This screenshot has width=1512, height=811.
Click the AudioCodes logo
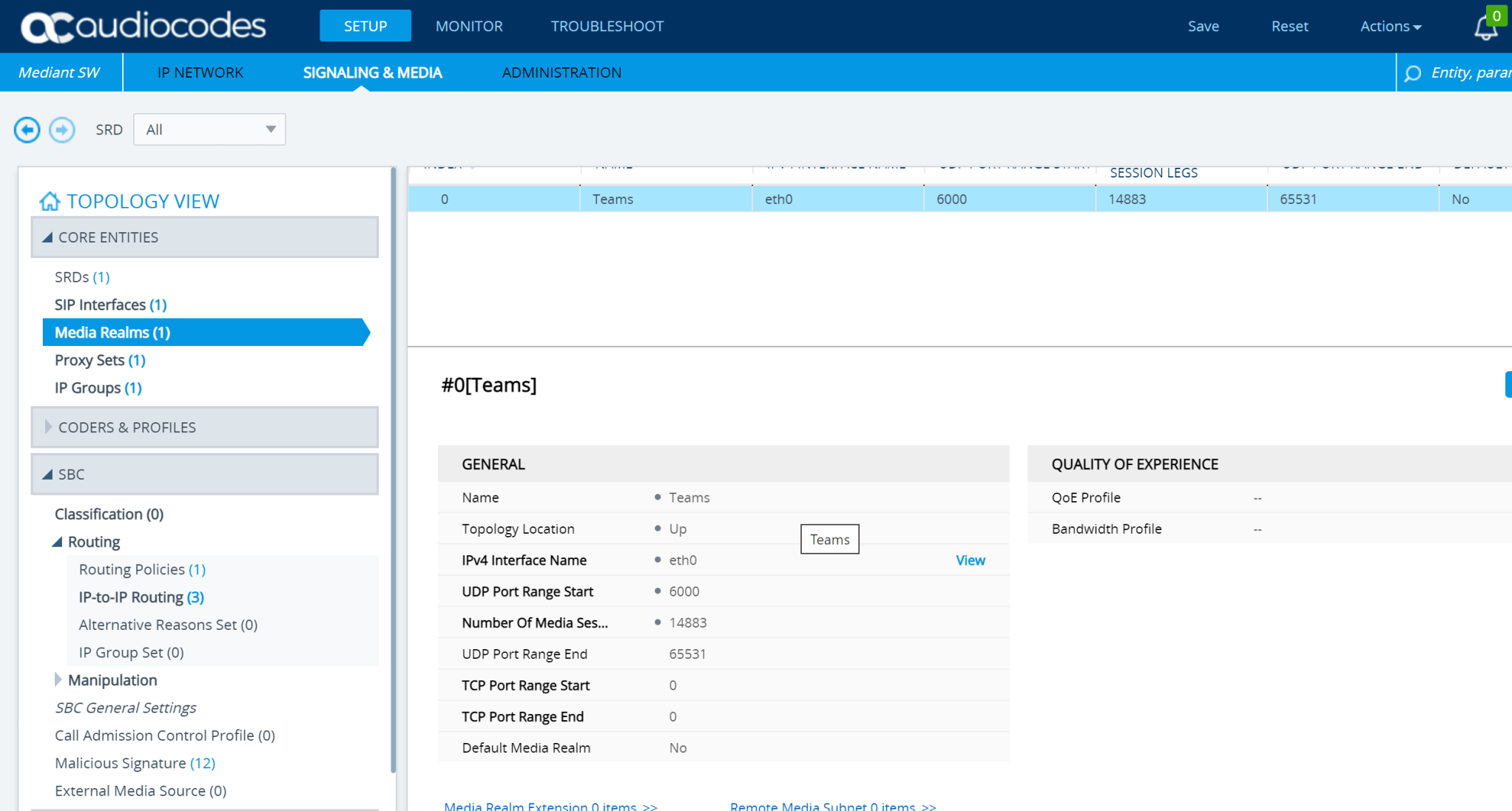click(144, 27)
